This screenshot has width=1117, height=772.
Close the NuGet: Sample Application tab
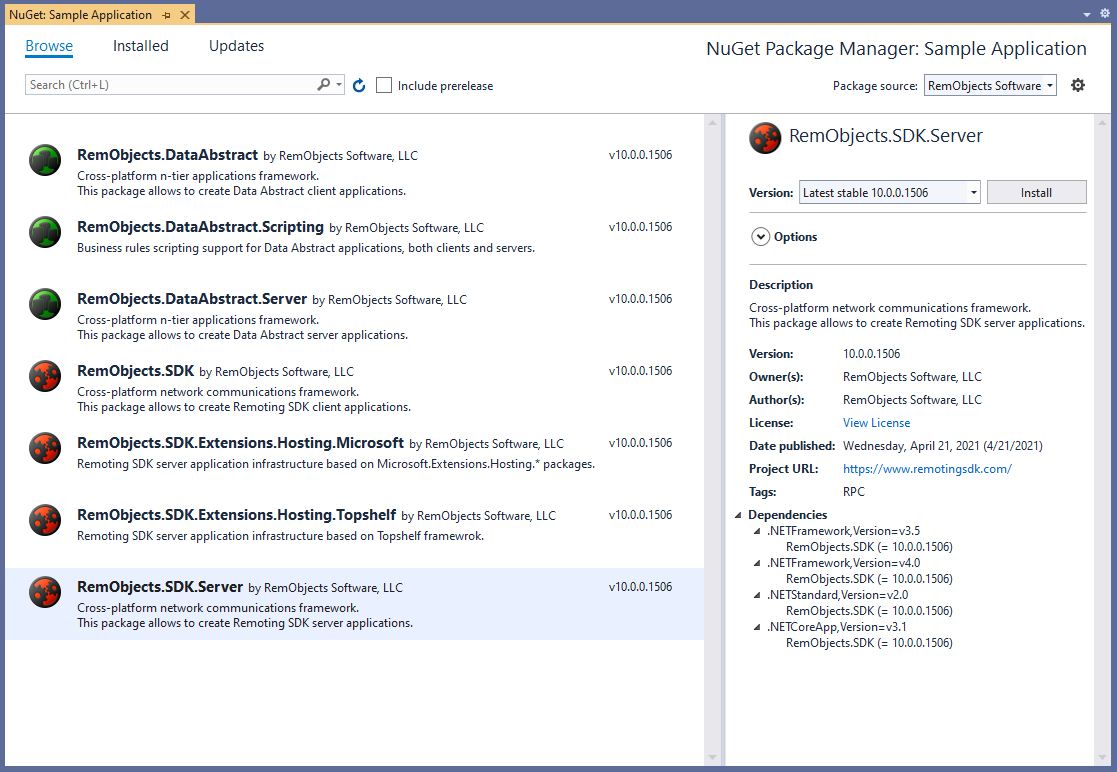pos(185,15)
